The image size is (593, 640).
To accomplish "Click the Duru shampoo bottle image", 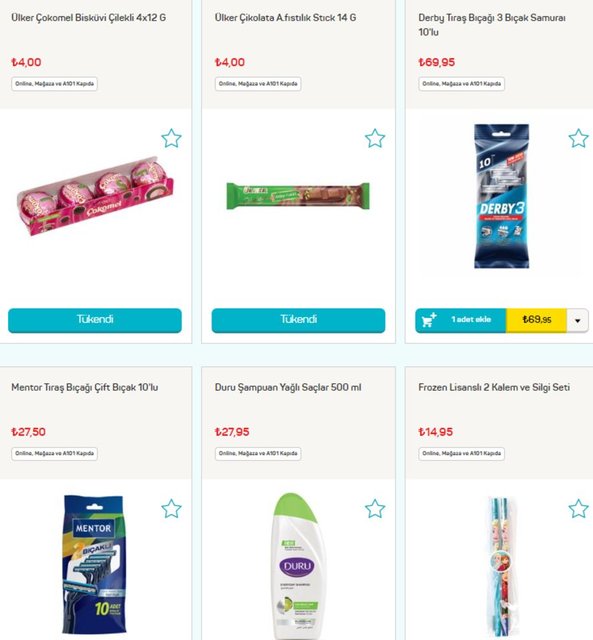I will (298, 566).
